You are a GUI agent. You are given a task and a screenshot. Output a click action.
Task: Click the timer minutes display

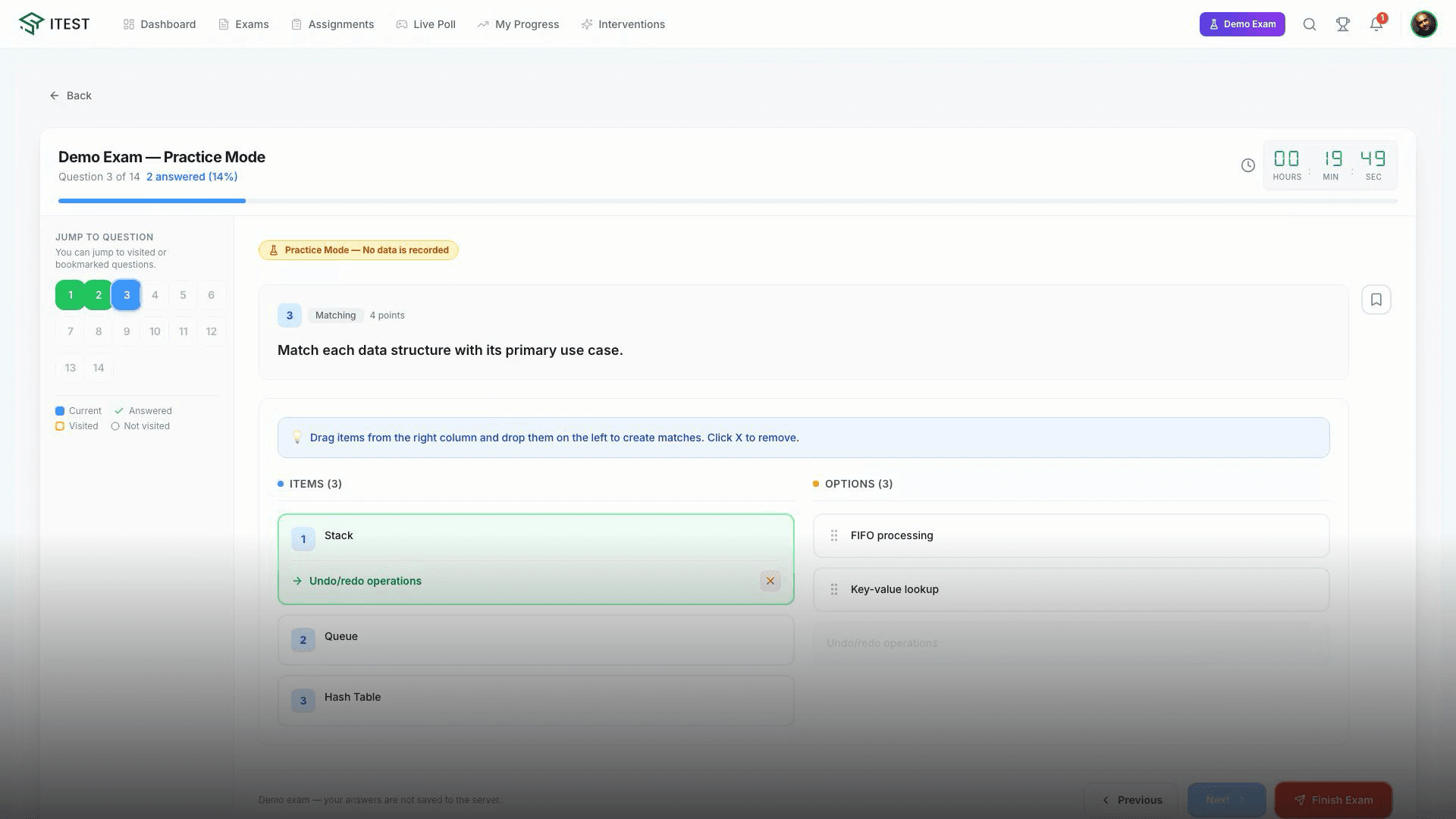(1331, 165)
